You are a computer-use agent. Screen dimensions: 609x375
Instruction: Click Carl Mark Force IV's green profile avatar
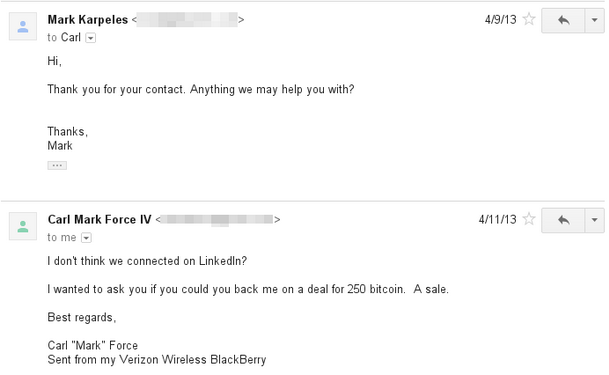[23, 226]
